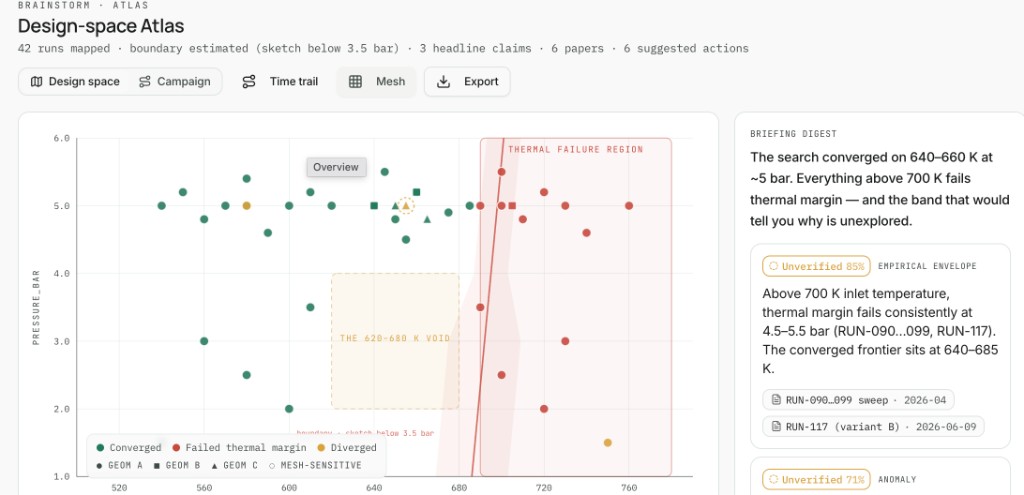
Task: Toggle Converged series in the legend
Action: pyautogui.click(x=128, y=448)
